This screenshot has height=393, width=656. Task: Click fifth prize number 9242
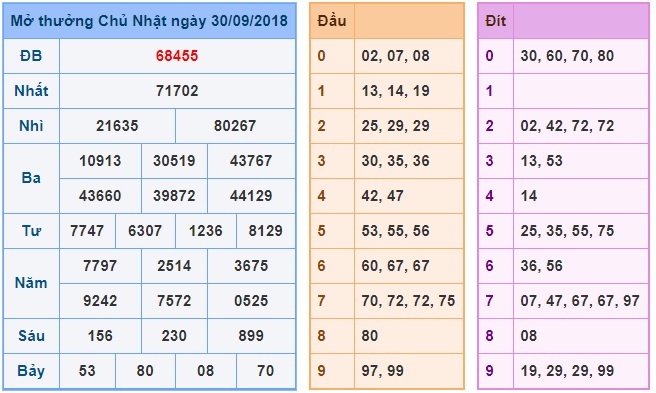[100, 301]
